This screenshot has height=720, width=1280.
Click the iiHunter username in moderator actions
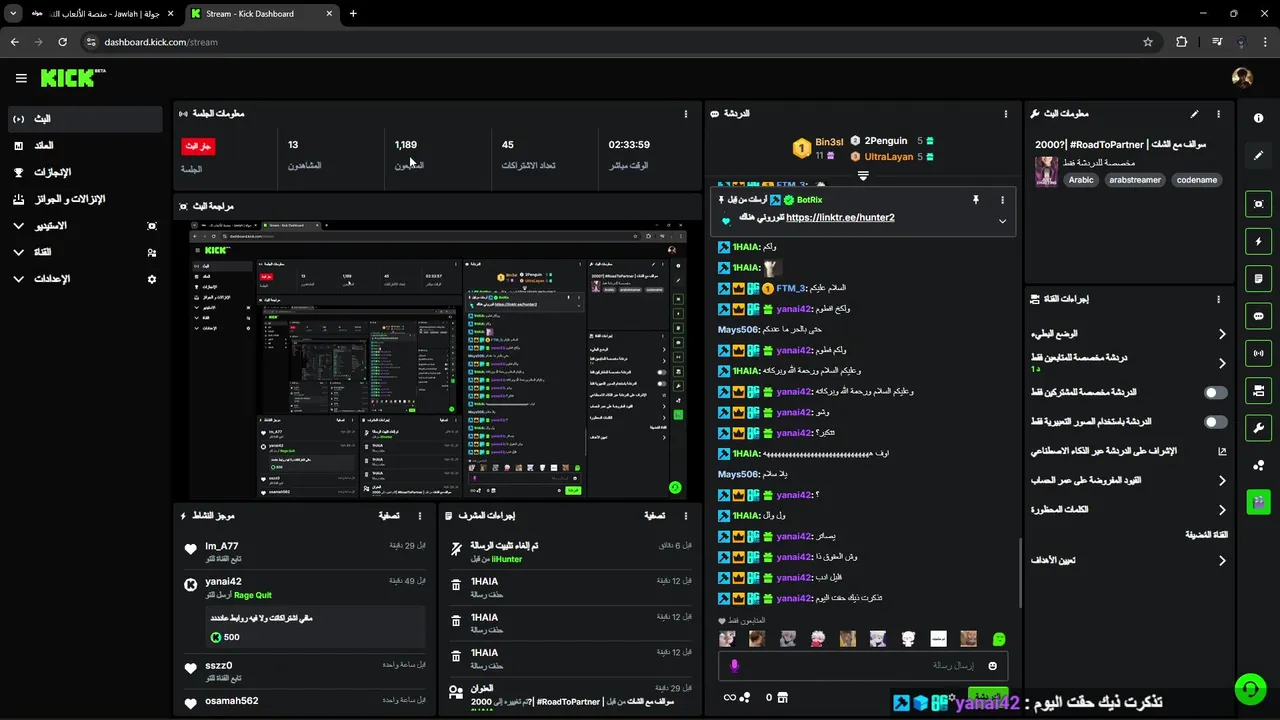tap(507, 559)
